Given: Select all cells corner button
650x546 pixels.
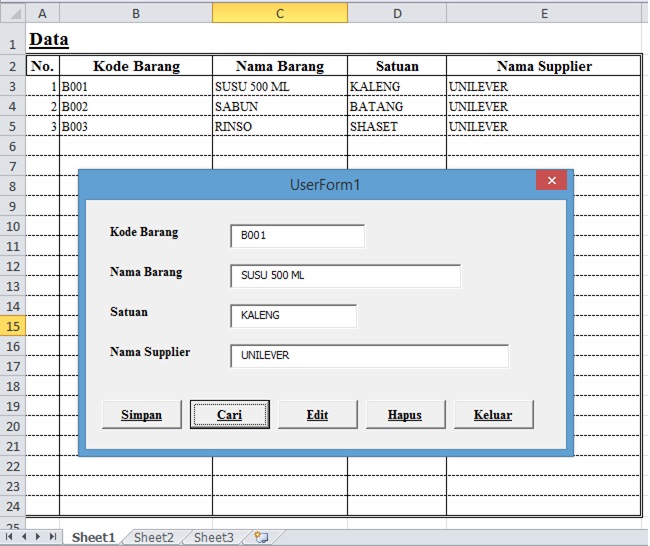Looking at the screenshot, I should (13, 13).
